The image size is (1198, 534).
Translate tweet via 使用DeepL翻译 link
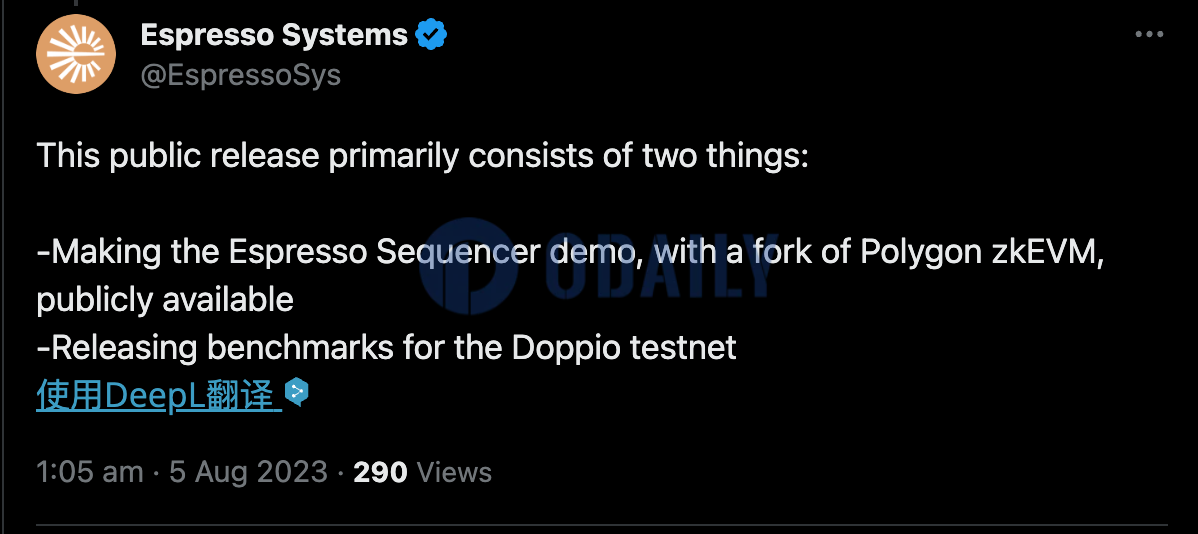point(158,396)
